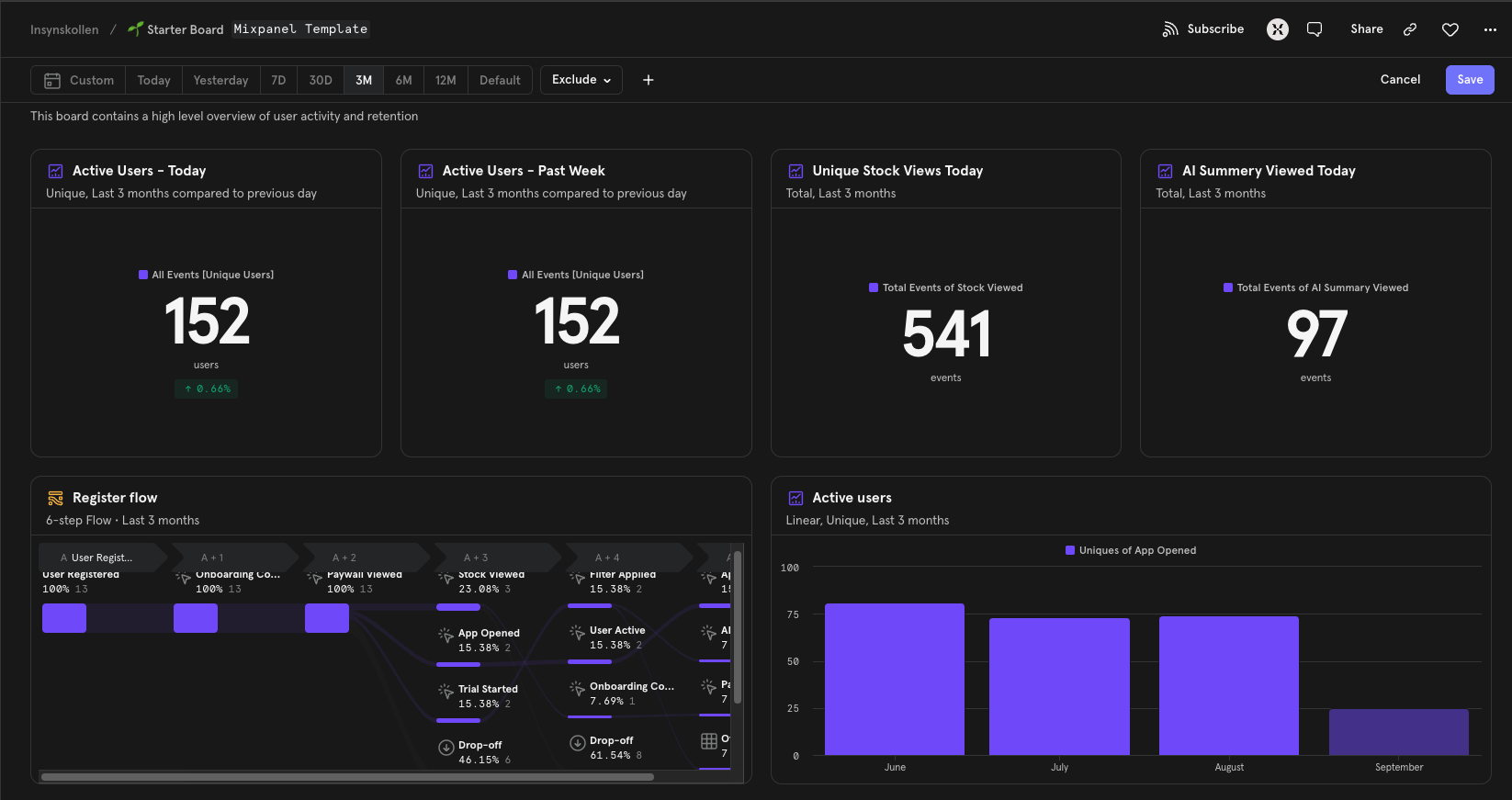
Task: Click the grid table icon in flow
Action: click(x=708, y=740)
